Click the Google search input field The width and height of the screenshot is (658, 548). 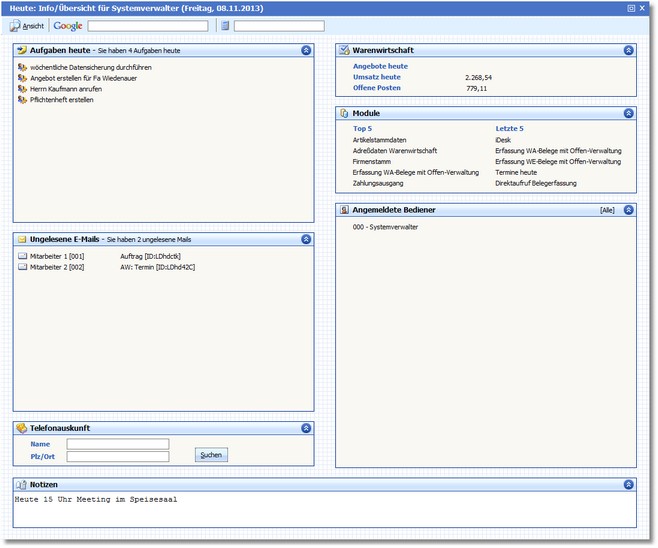pyautogui.click(x=148, y=26)
